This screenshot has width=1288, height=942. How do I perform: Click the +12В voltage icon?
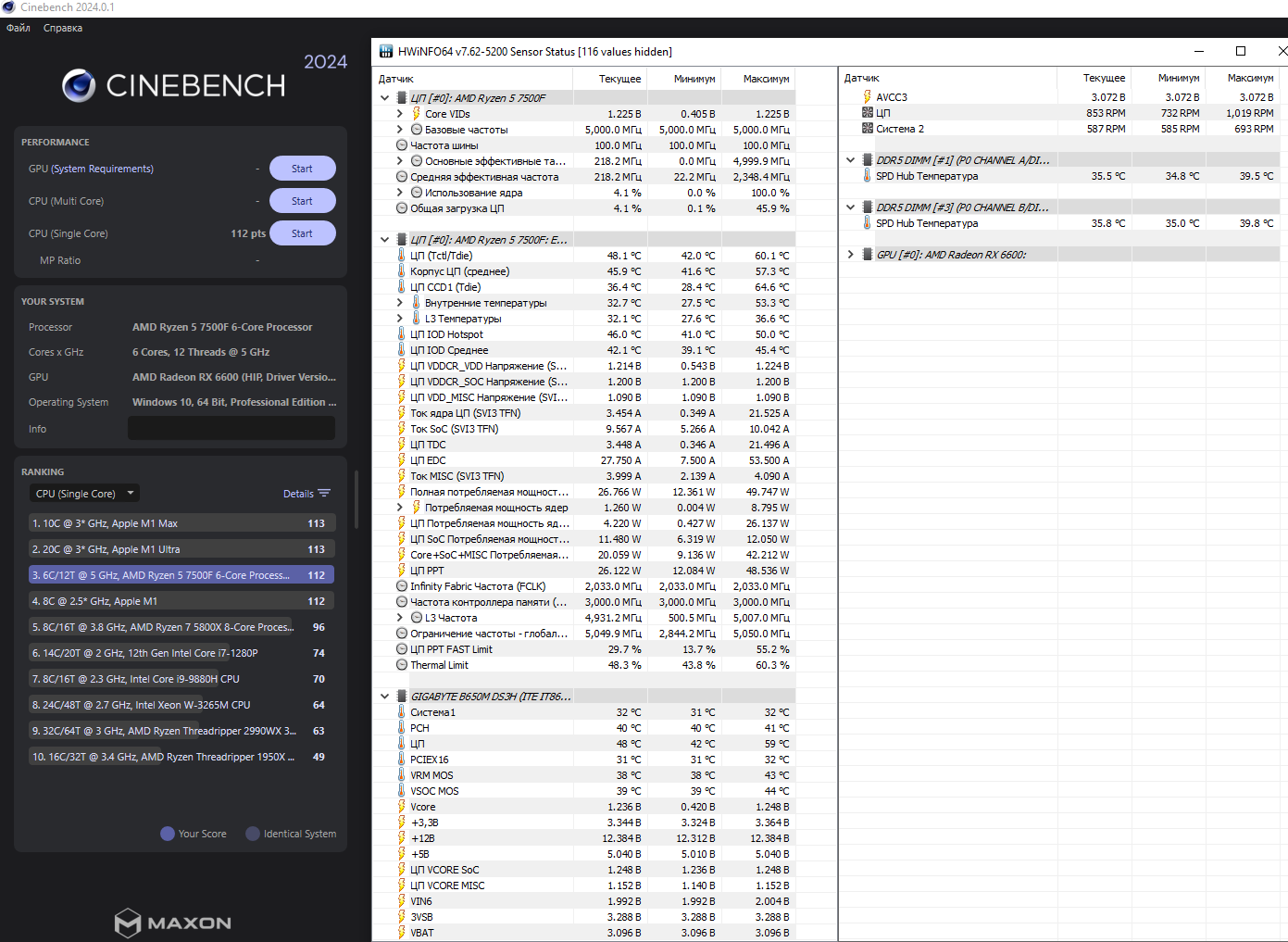click(402, 838)
